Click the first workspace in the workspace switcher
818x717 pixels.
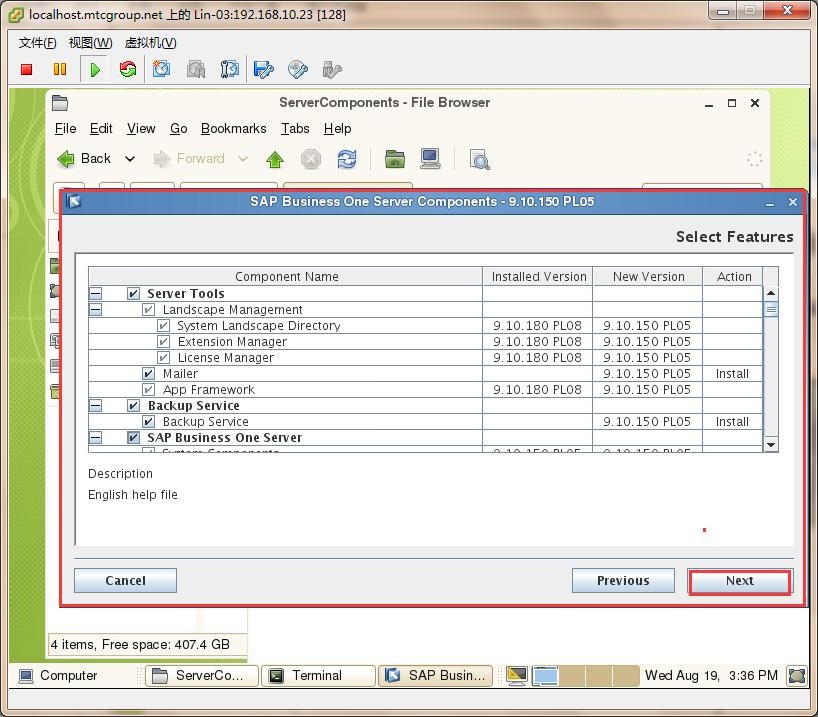coord(546,675)
